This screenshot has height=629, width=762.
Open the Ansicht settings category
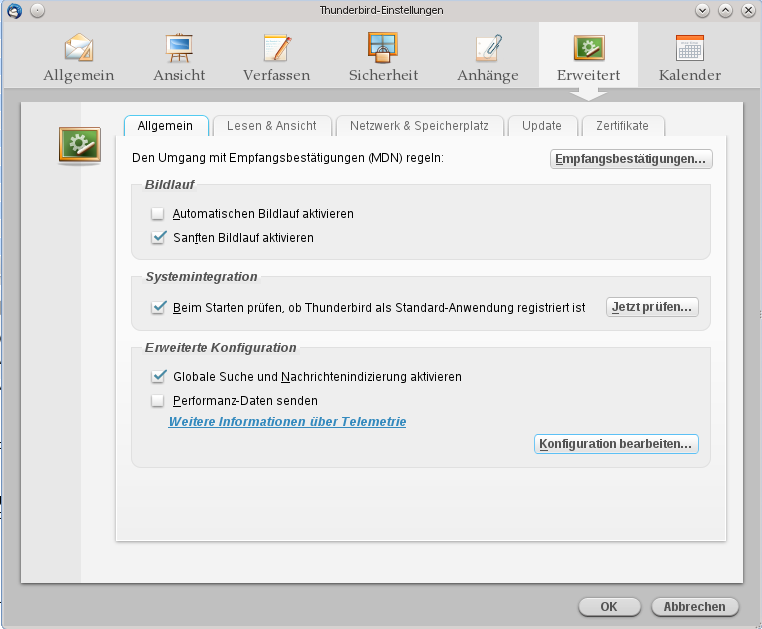(179, 57)
